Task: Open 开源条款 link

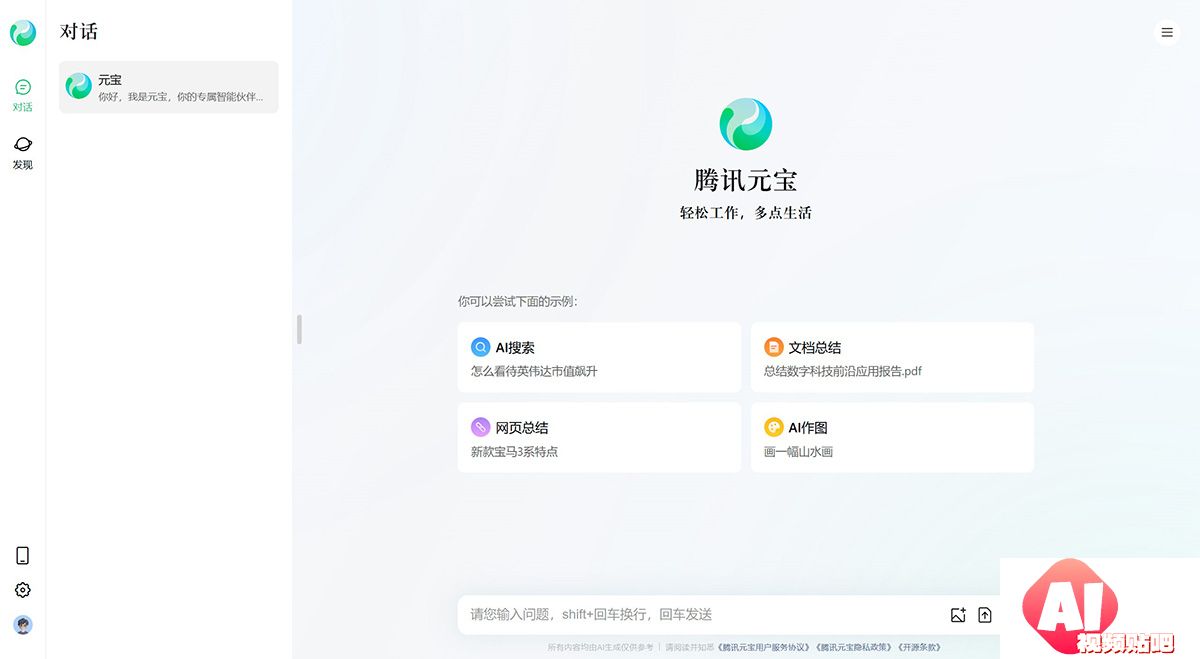Action: [919, 647]
